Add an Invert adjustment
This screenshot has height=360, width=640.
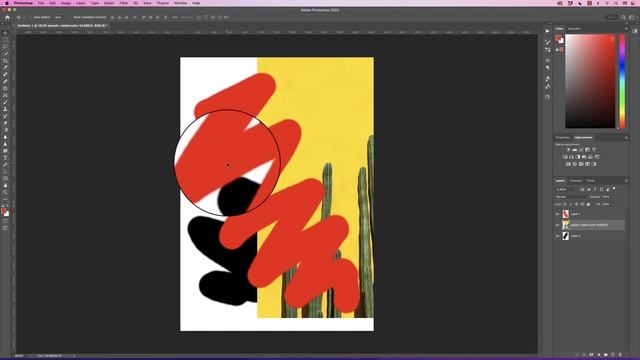point(568,164)
